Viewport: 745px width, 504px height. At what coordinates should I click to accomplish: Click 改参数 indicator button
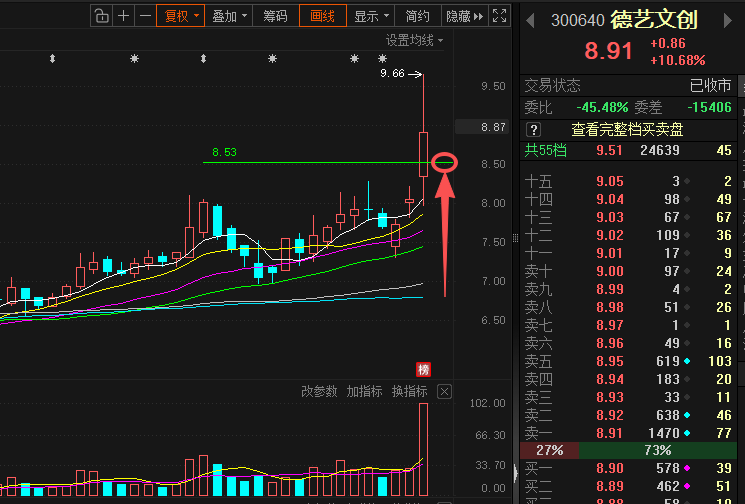319,391
